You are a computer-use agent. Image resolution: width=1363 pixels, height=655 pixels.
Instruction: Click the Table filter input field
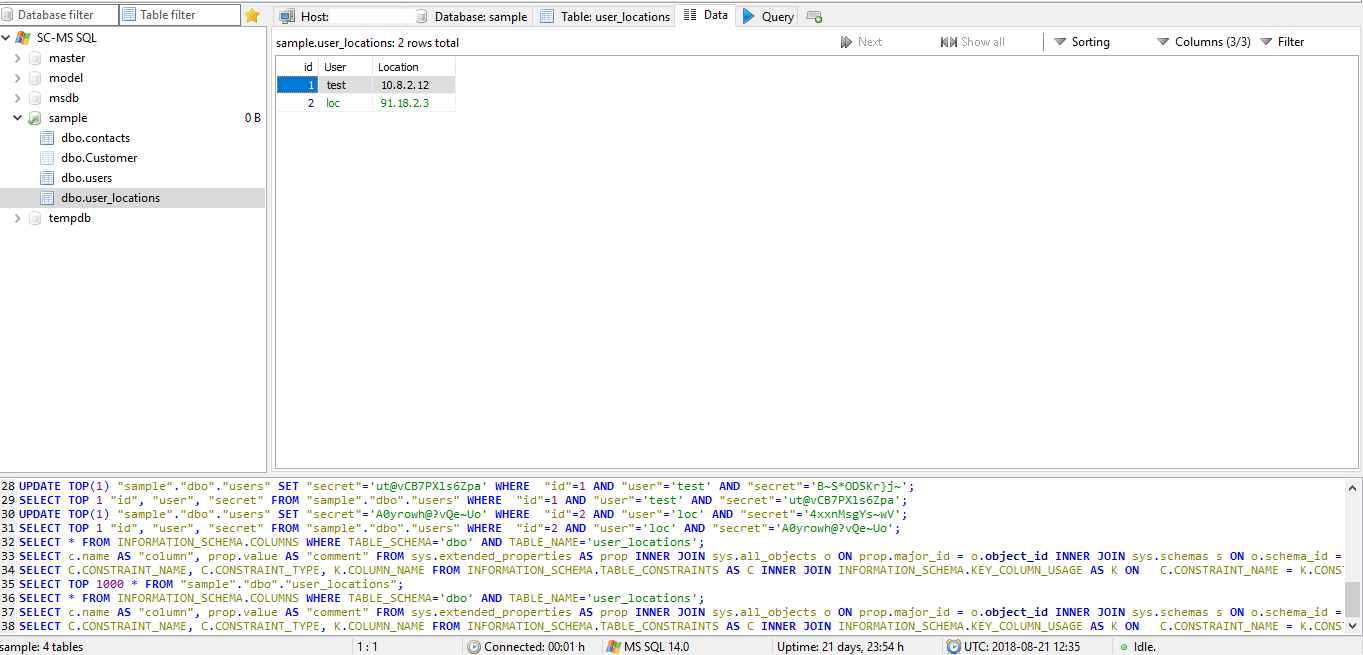pos(180,15)
